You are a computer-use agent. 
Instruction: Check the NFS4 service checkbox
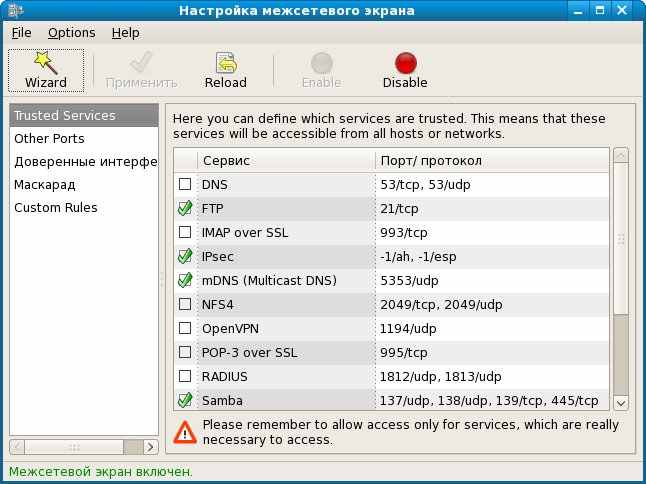point(185,304)
